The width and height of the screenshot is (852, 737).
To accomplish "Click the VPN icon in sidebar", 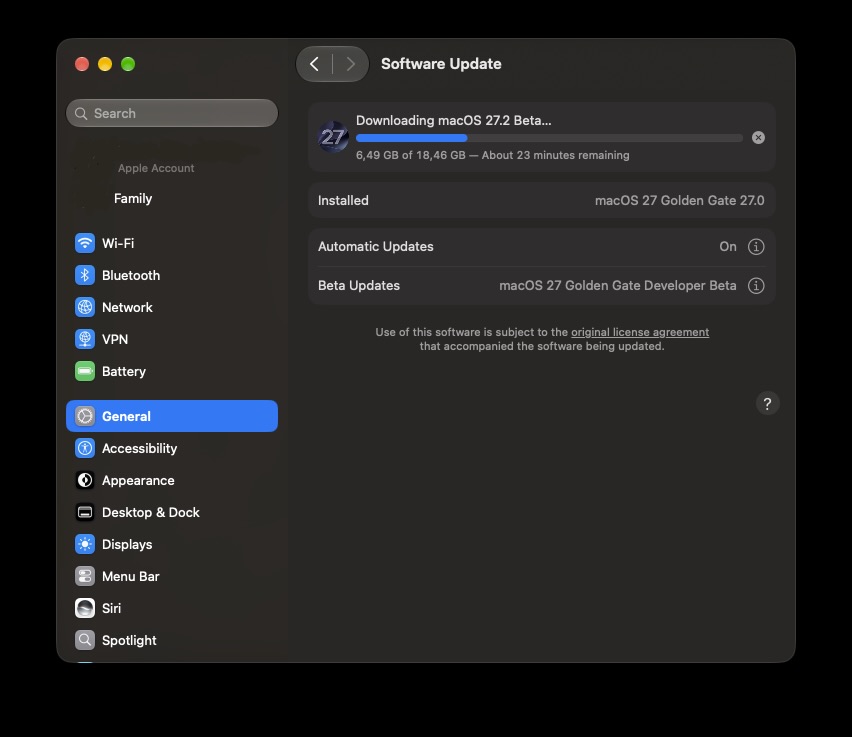I will click(85, 339).
